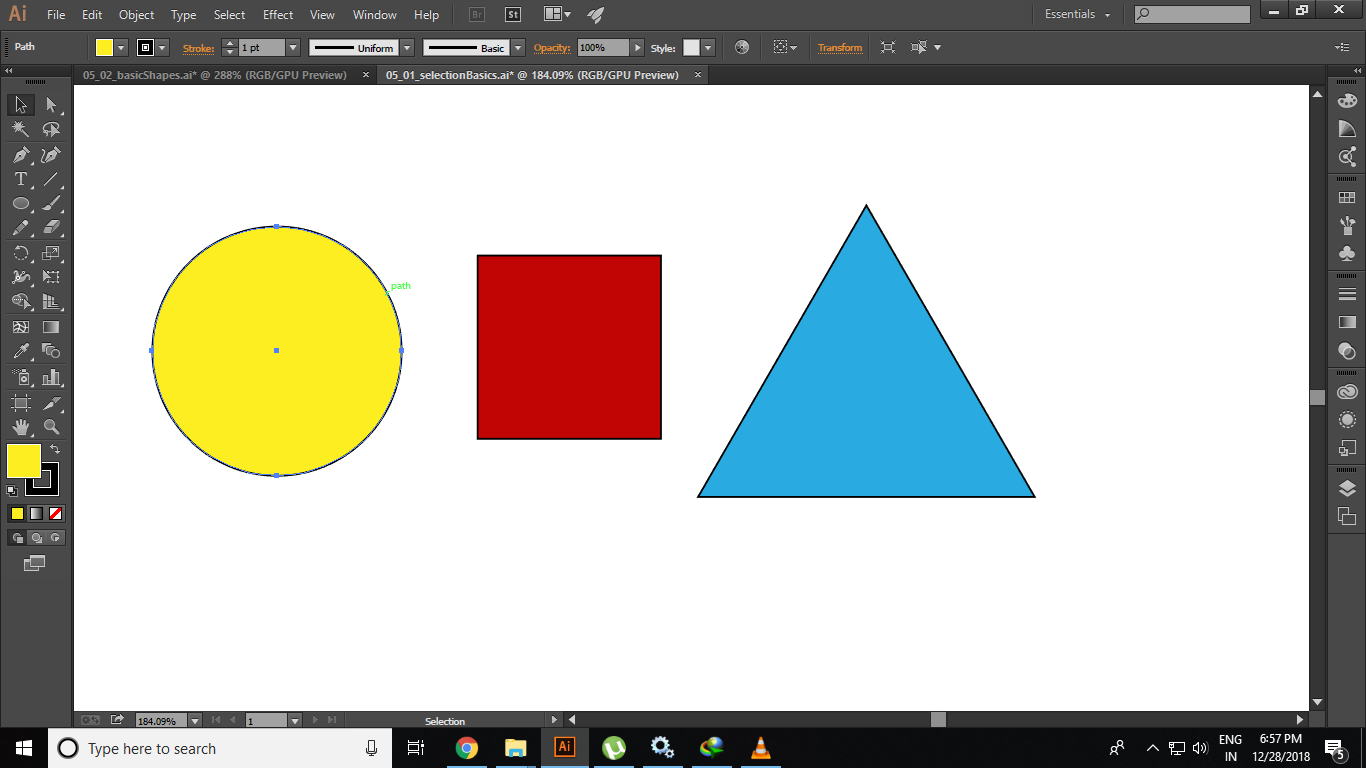The image size is (1366, 768).
Task: Set paint mode to Color
Action: click(17, 513)
